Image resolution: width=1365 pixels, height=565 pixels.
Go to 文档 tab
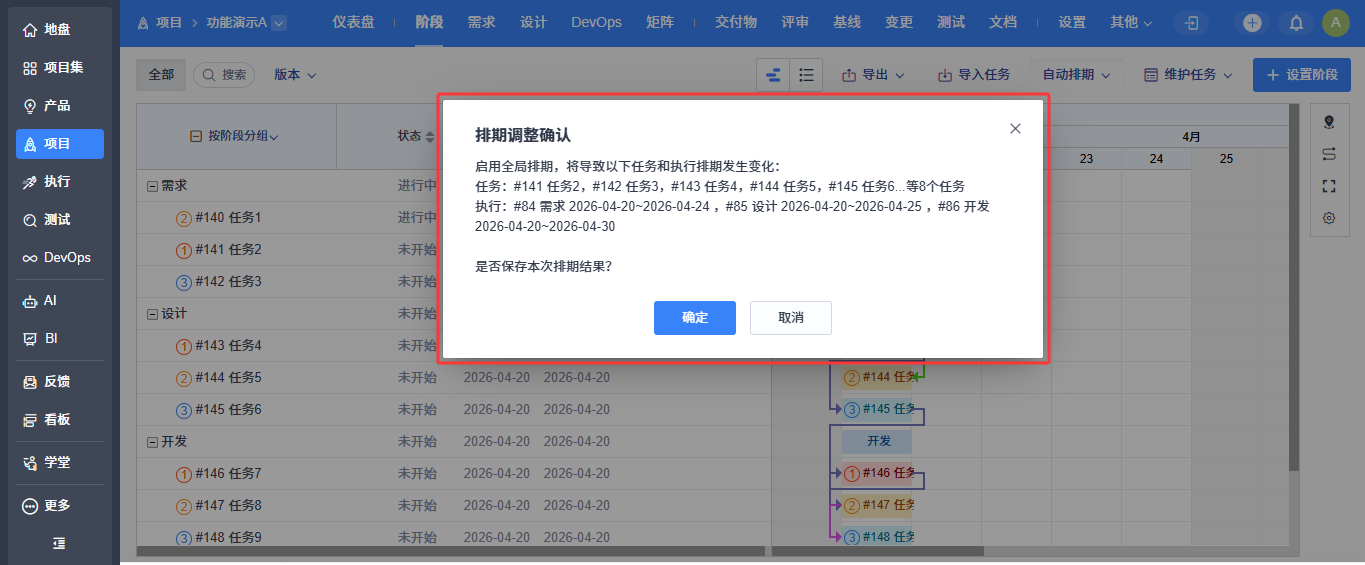pos(1003,22)
